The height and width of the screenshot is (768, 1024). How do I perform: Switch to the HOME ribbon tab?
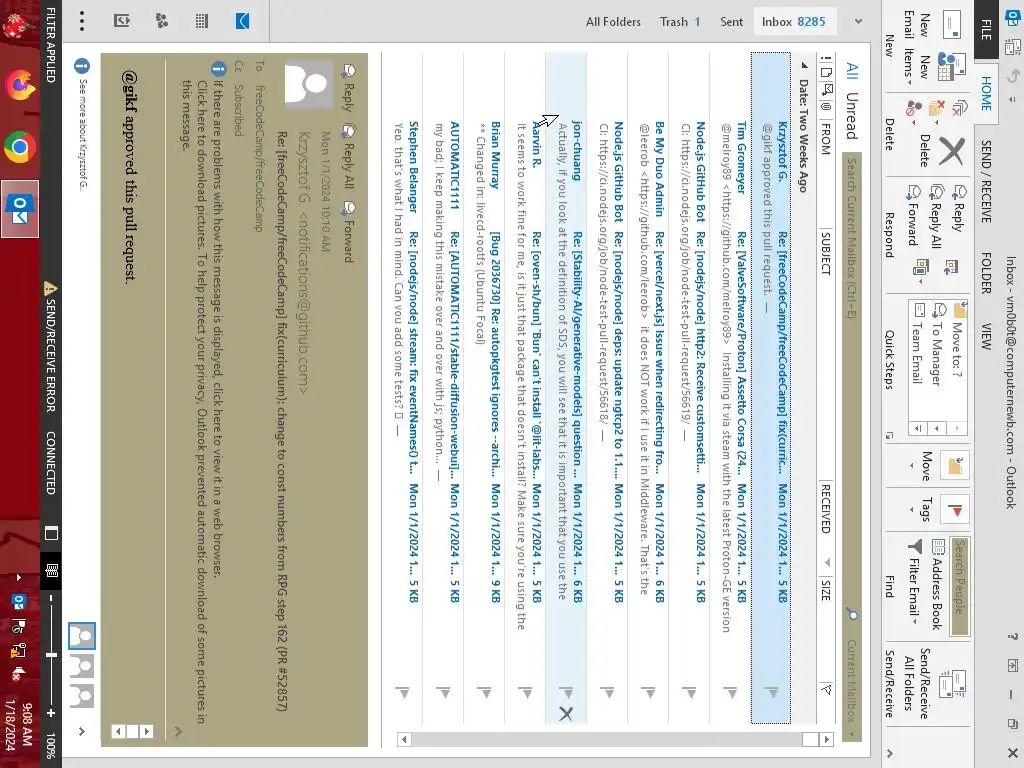click(986, 93)
